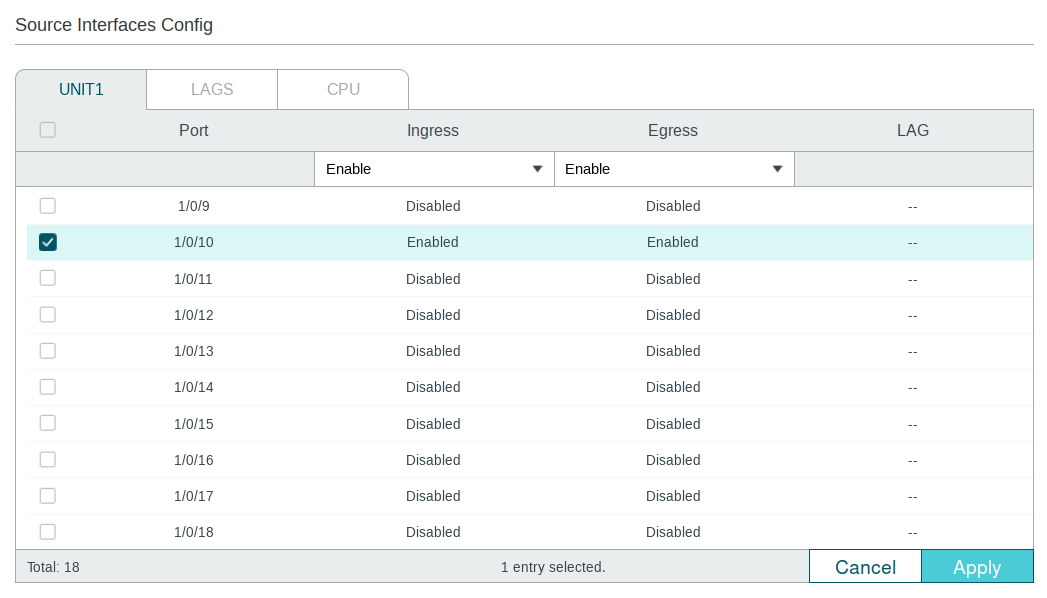Uncheck the port 1/0/10 checkbox

[x=47, y=242]
